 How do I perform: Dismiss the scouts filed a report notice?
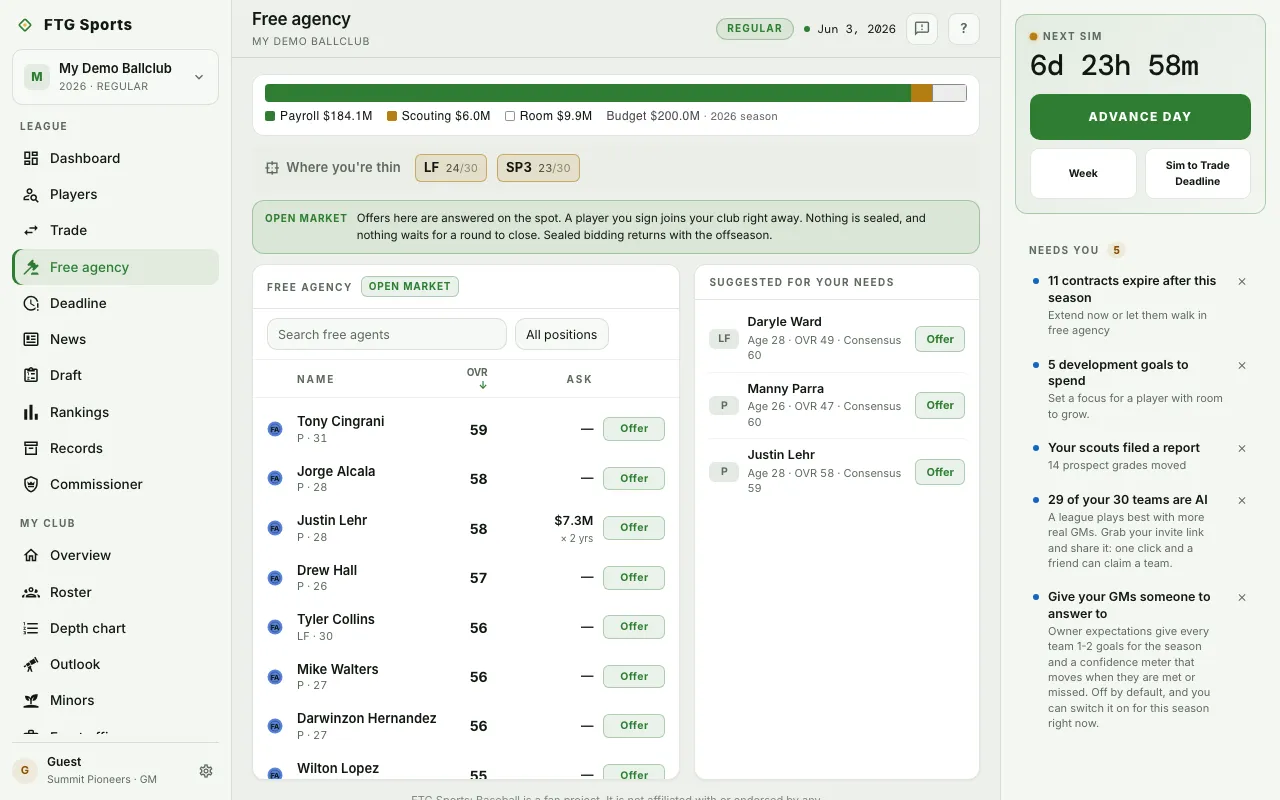(1242, 449)
